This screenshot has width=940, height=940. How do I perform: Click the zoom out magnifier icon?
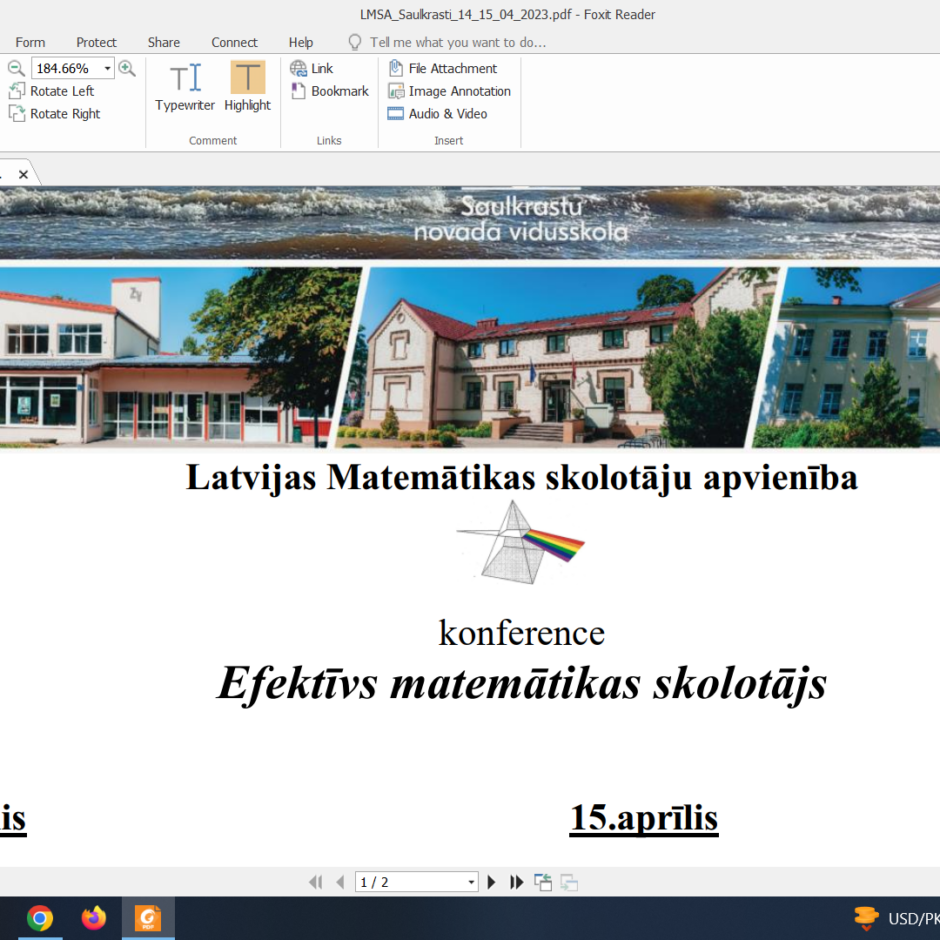click(x=16, y=68)
